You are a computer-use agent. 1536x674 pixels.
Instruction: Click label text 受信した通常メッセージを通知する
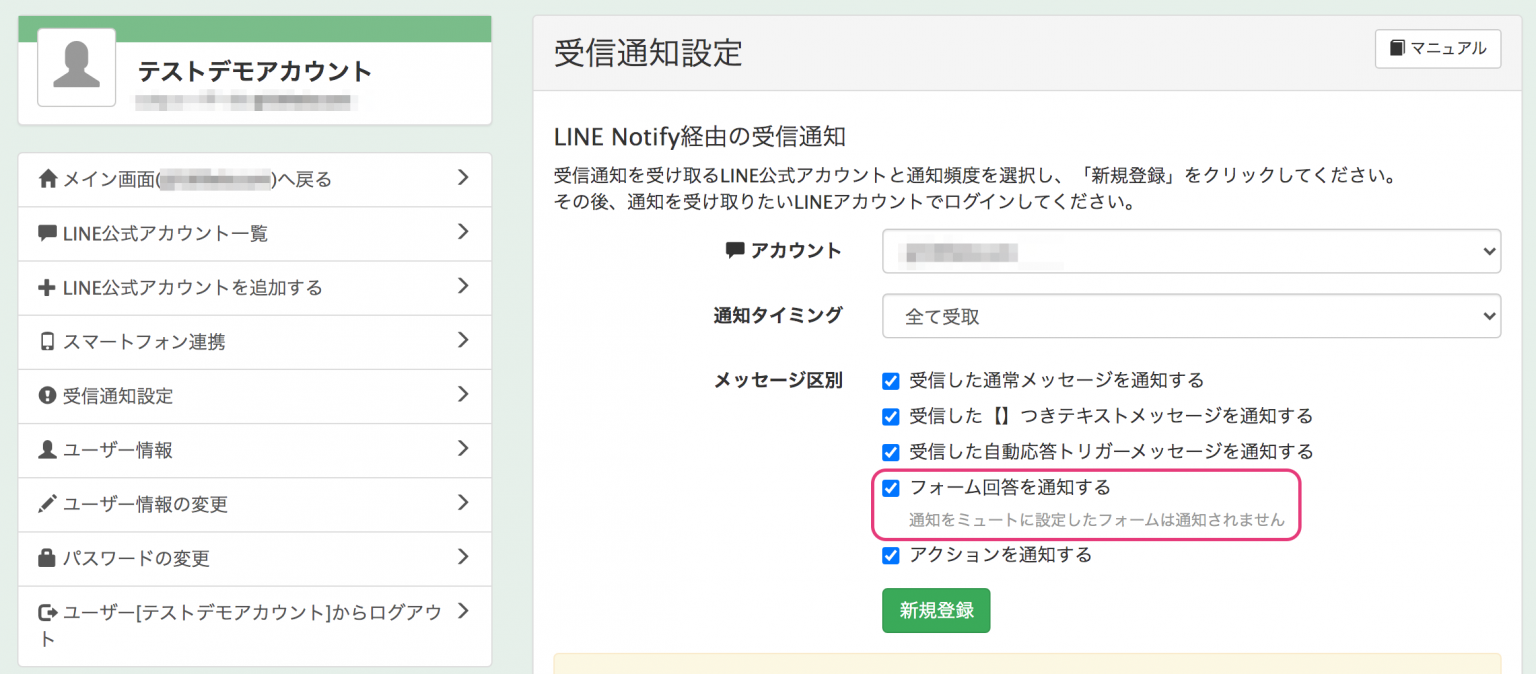click(x=1056, y=381)
